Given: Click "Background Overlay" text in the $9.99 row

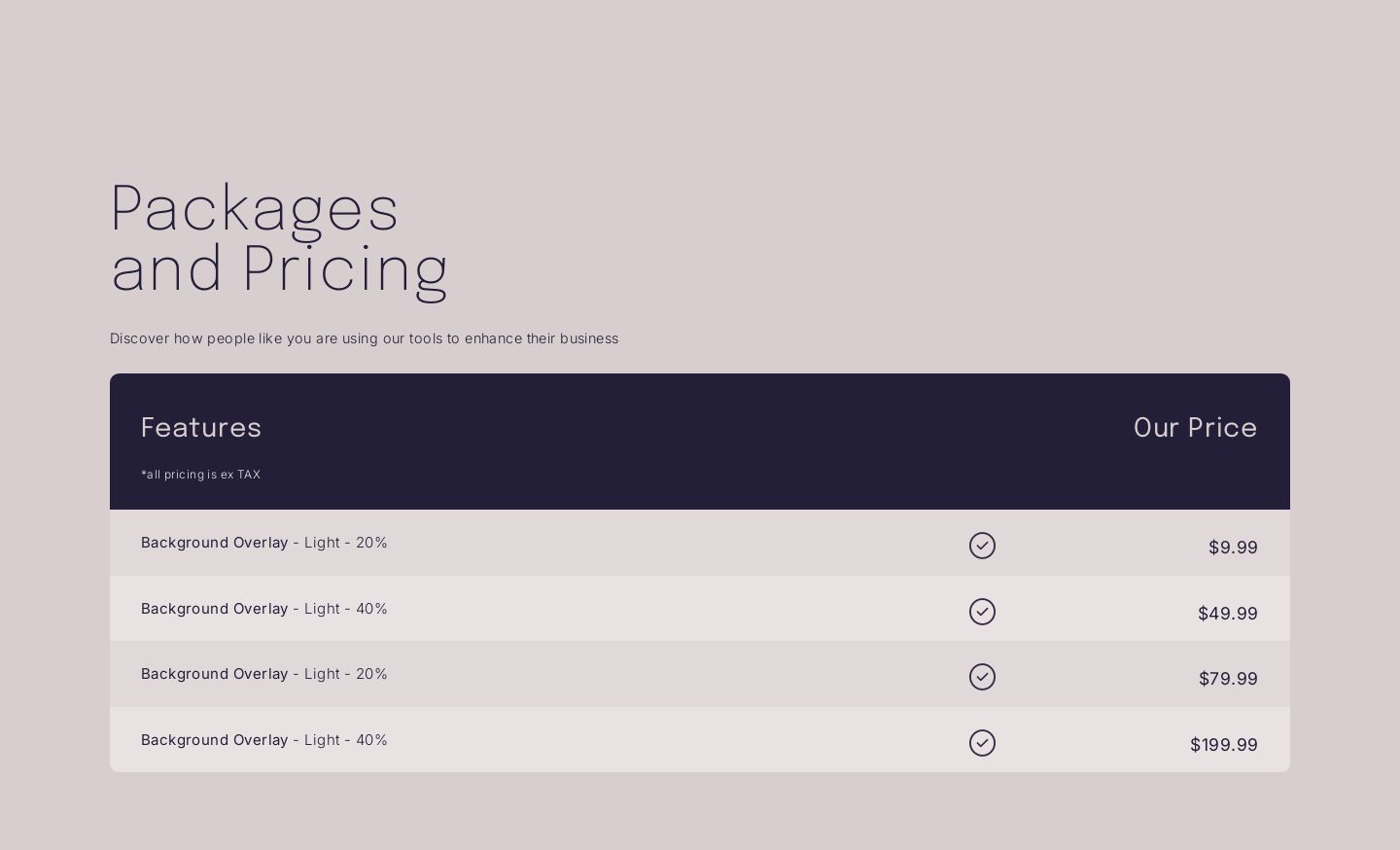Looking at the screenshot, I should [214, 543].
